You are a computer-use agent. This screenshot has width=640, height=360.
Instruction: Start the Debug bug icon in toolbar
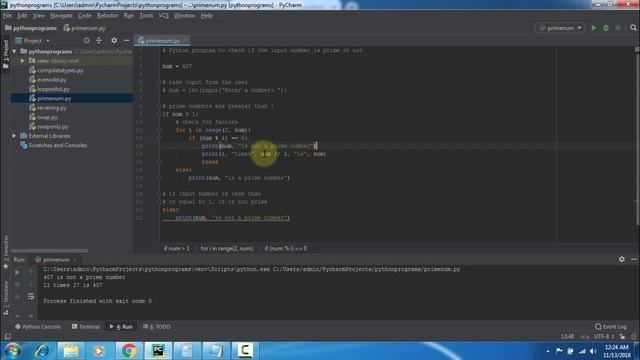(606, 28)
